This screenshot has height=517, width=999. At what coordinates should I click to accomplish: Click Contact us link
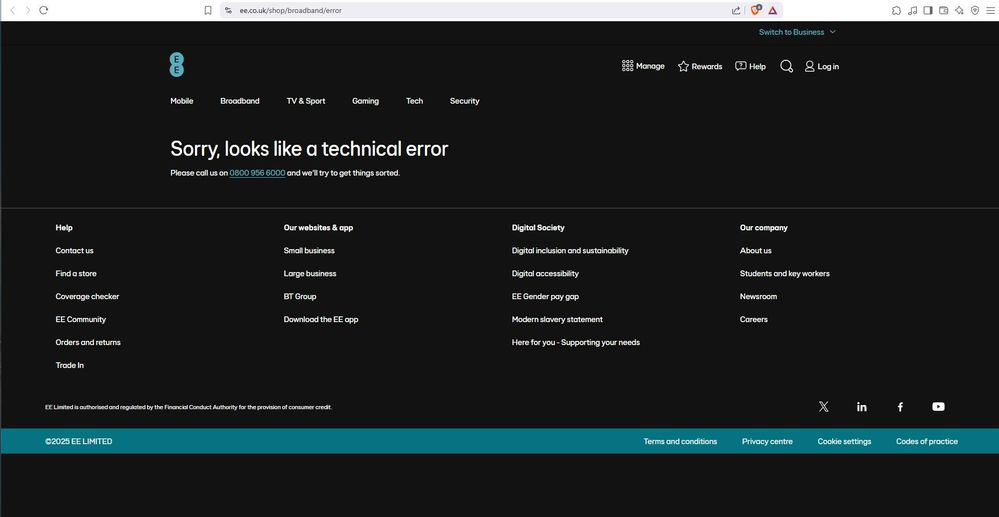click(75, 251)
